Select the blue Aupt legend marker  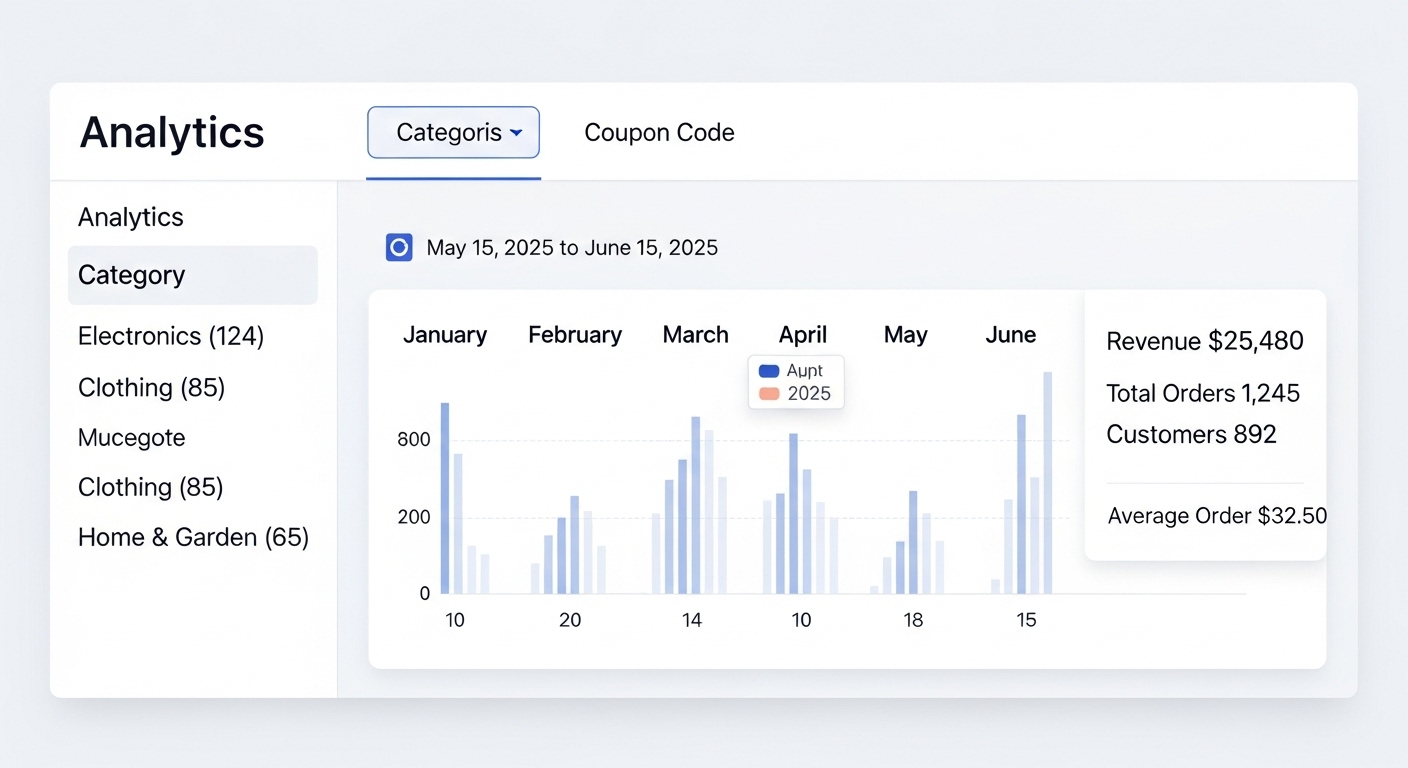point(768,370)
